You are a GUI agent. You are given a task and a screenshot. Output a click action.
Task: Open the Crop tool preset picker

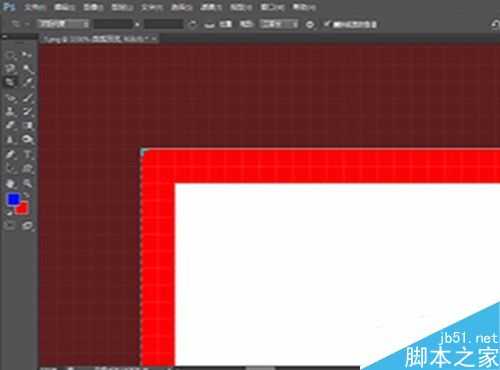pyautogui.click(x=20, y=24)
